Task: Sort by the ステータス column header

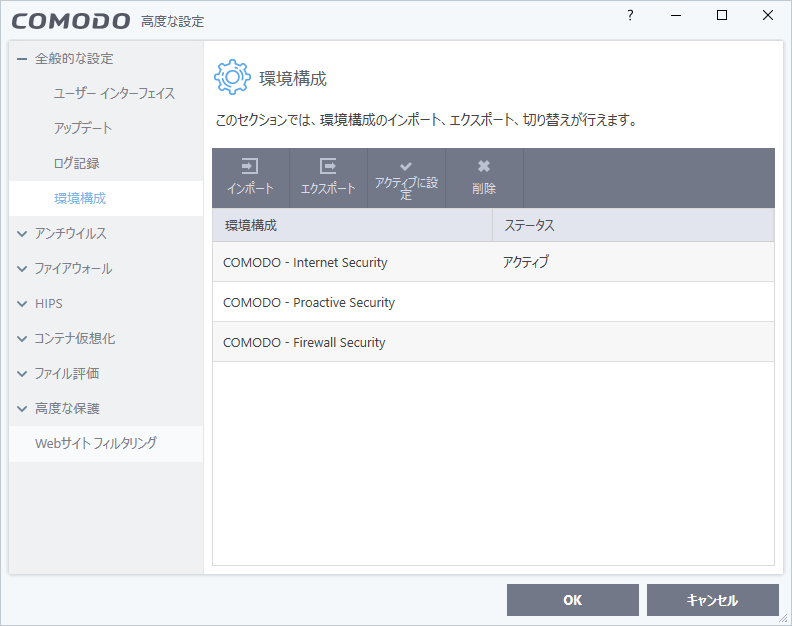Action: (529, 226)
